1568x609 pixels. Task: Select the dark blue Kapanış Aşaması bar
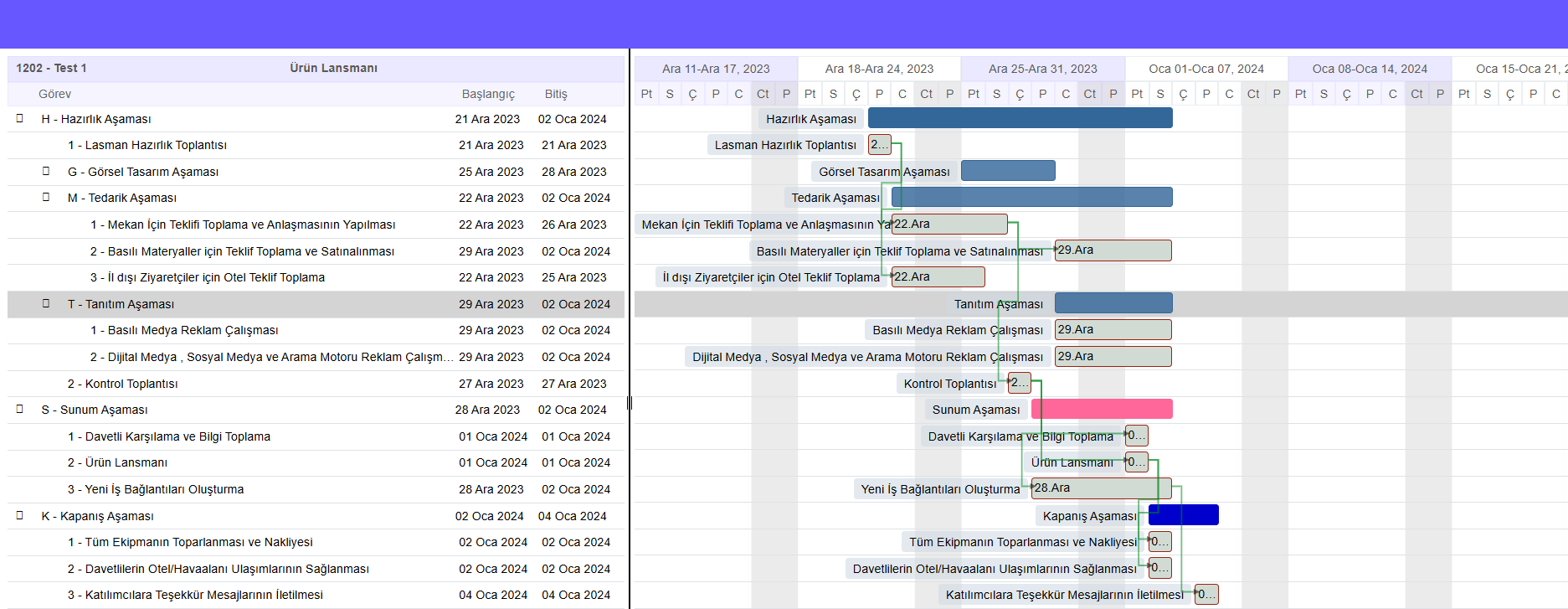pyautogui.click(x=1183, y=515)
